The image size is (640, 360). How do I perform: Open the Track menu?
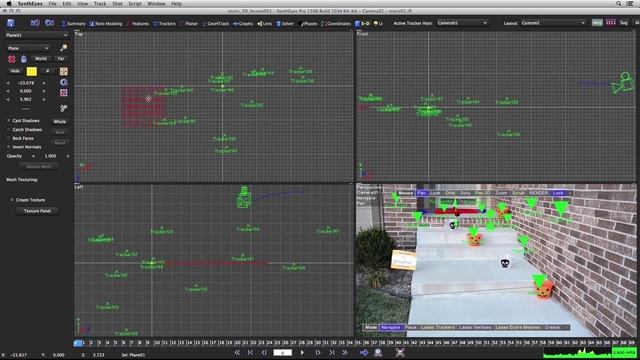coord(100,4)
